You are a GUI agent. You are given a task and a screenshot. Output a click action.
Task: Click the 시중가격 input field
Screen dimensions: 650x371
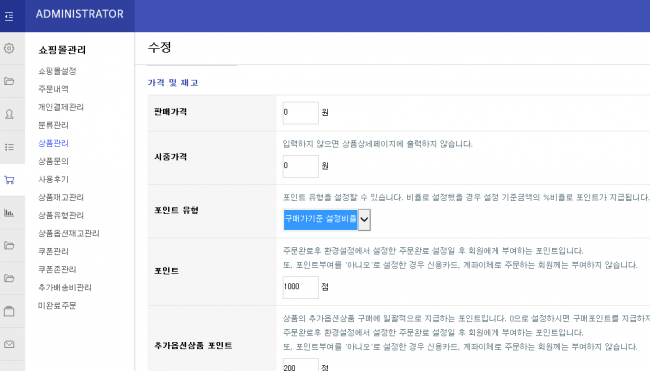301,166
